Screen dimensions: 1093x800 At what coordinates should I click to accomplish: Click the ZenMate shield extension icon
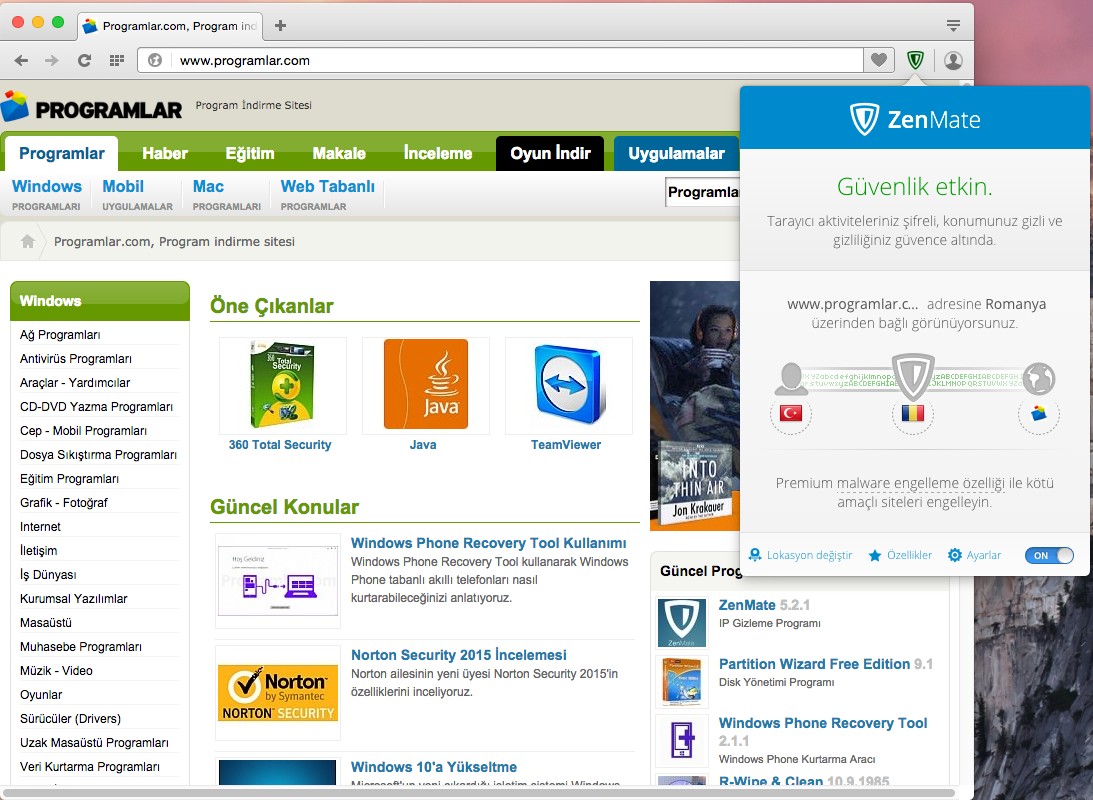(915, 61)
